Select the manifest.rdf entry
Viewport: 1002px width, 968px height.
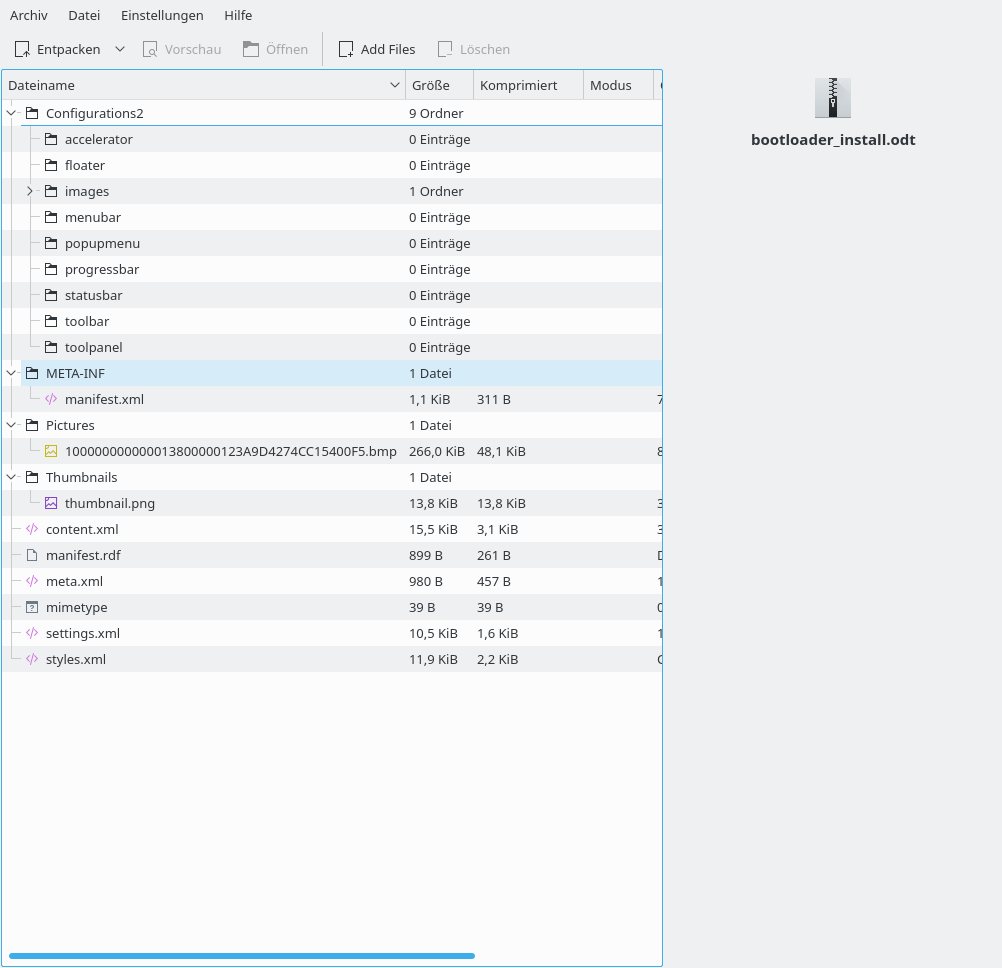(x=83, y=555)
